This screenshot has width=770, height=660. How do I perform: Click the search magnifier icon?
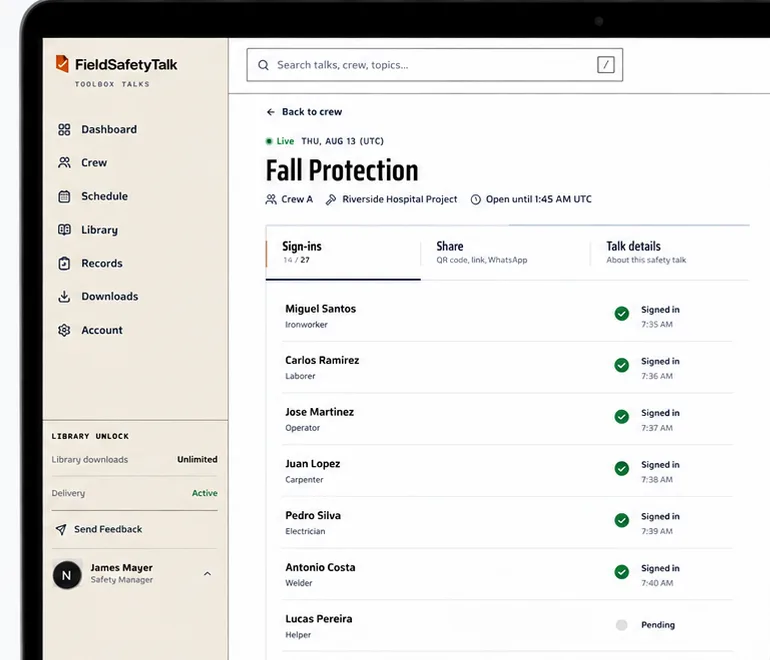pyautogui.click(x=263, y=65)
